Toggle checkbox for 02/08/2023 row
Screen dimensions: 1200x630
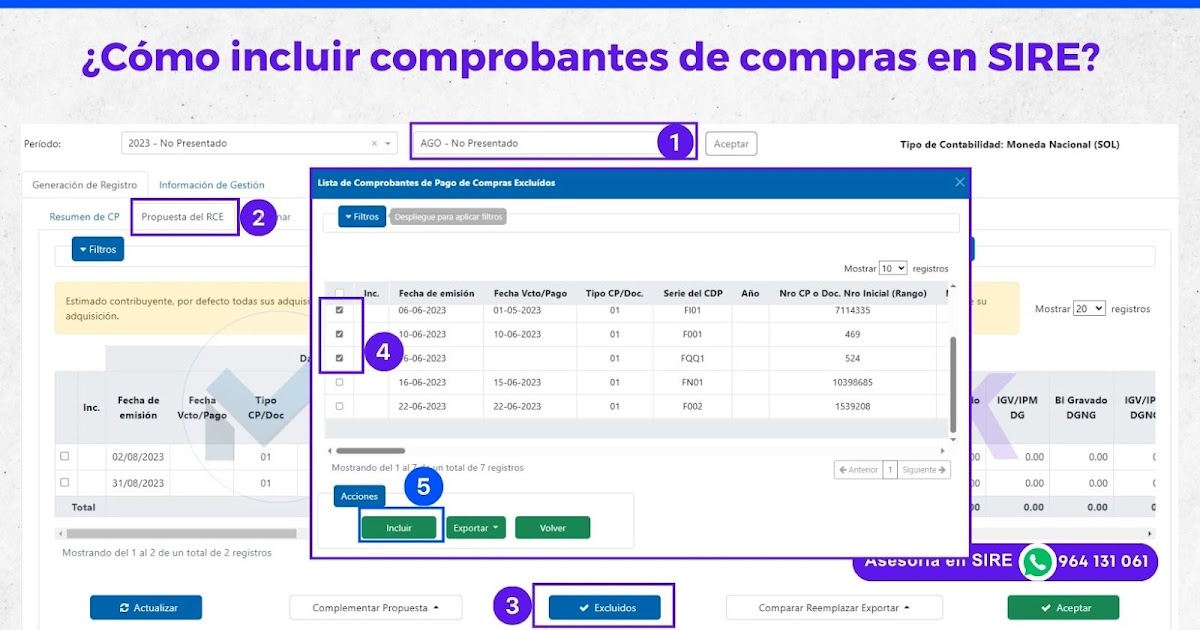(x=65, y=456)
